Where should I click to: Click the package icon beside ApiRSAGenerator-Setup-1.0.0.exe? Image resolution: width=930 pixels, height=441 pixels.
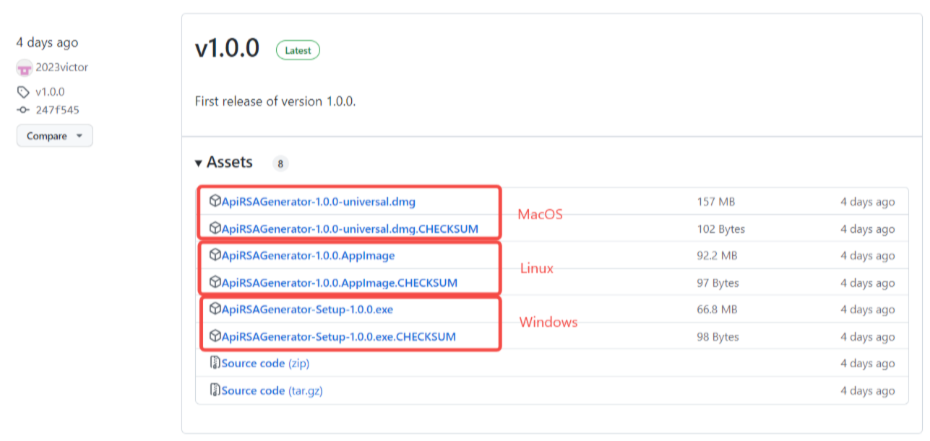point(215,310)
